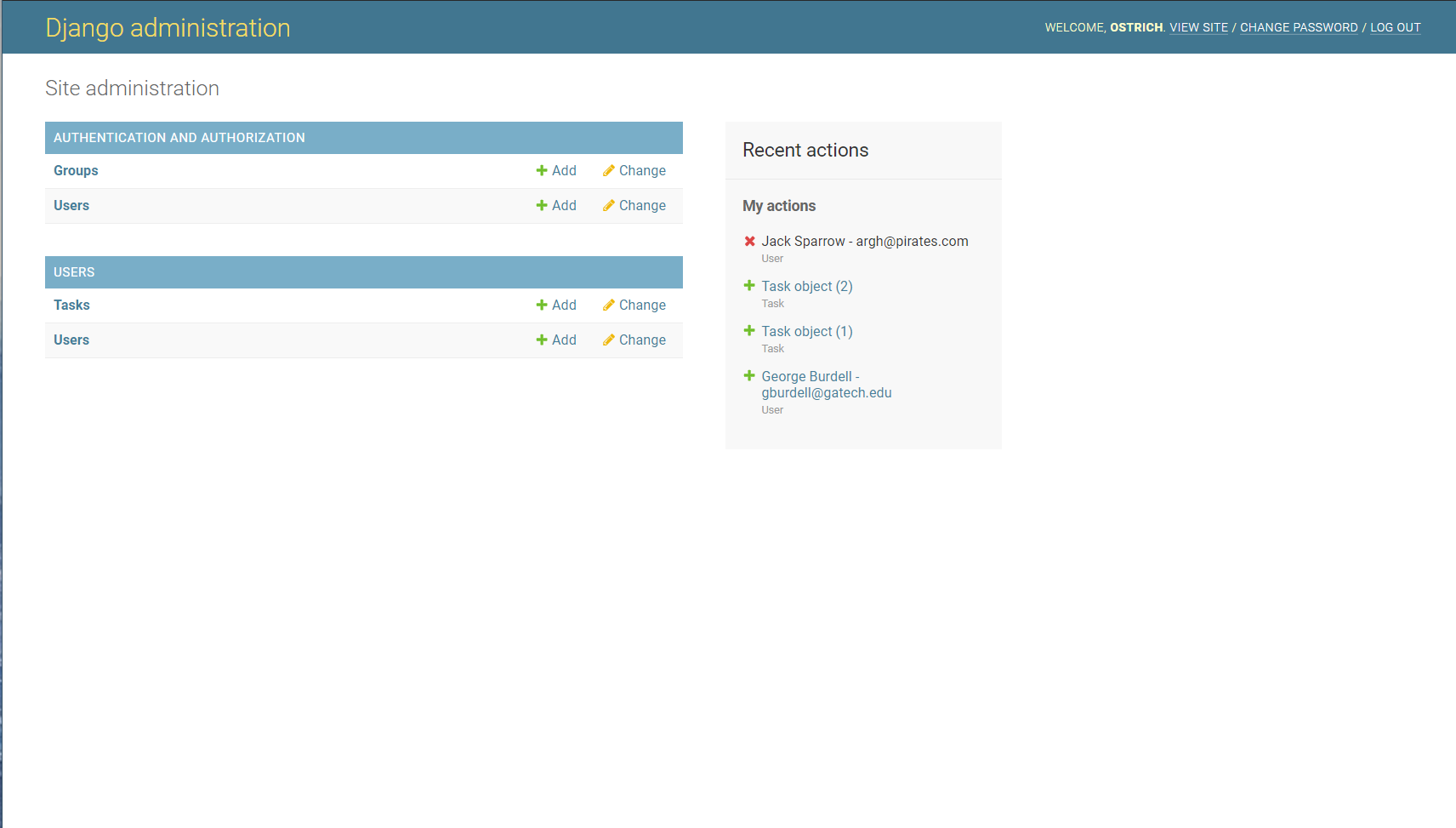Screen dimensions: 1456x828
Task: Click the red delete X beside Jack Sparrow
Action: [749, 242]
